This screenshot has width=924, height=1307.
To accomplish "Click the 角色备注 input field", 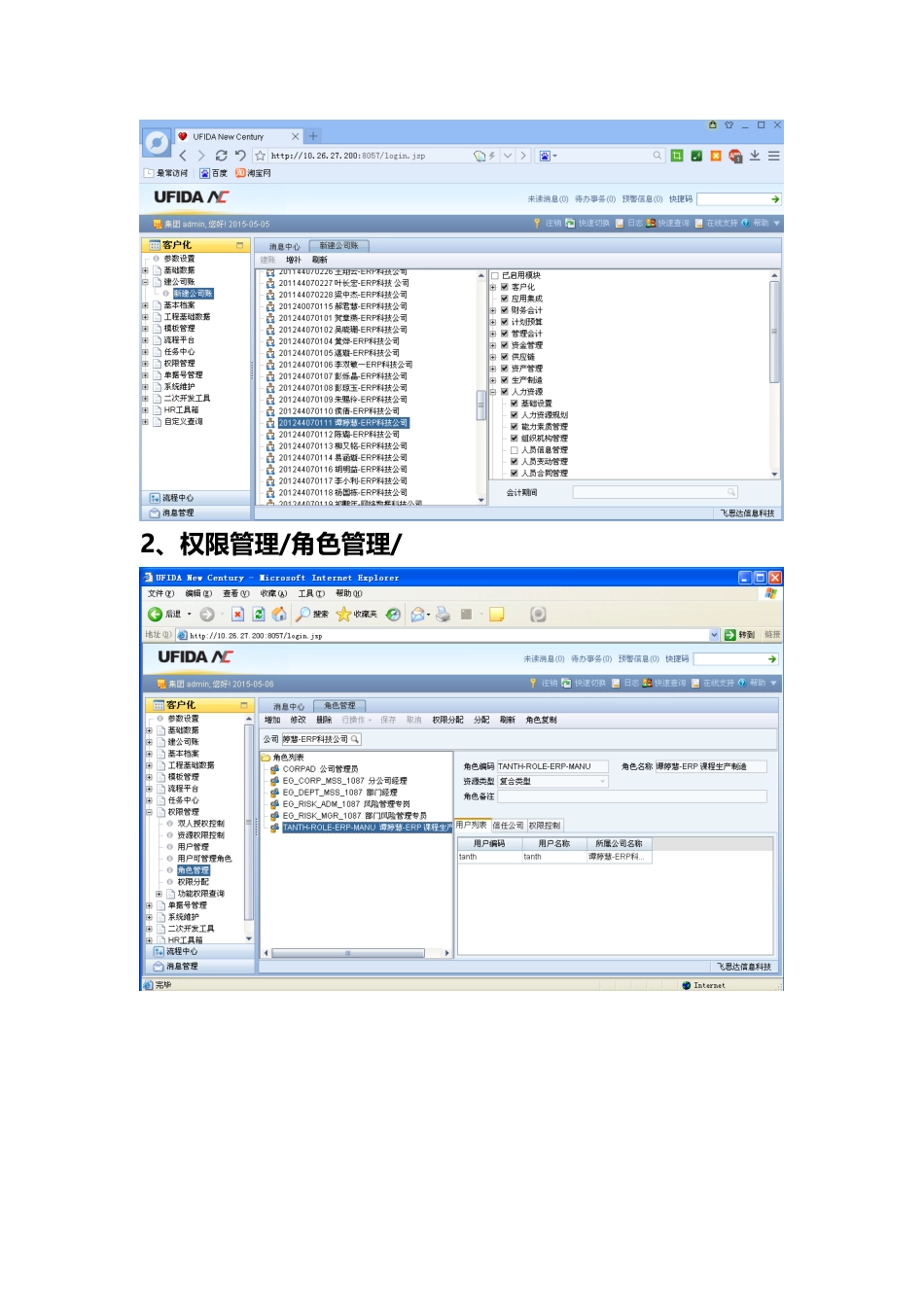I will coord(632,797).
